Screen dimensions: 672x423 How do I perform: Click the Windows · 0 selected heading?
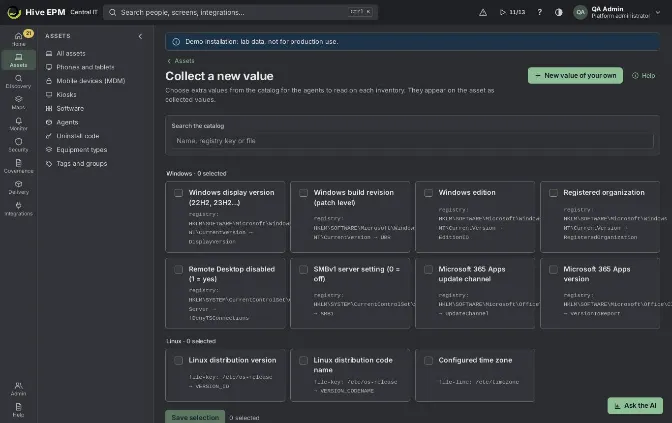pyautogui.click(x=196, y=174)
